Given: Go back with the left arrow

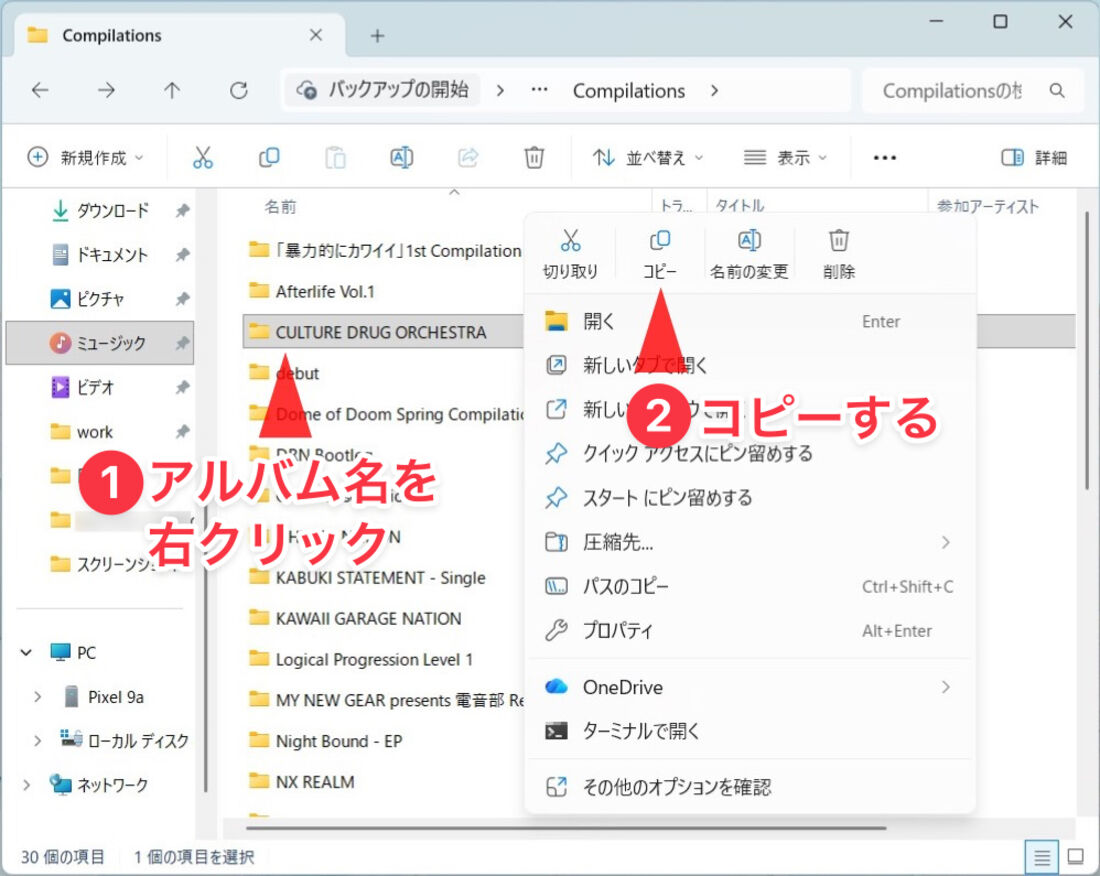Looking at the screenshot, I should pyautogui.click(x=41, y=90).
